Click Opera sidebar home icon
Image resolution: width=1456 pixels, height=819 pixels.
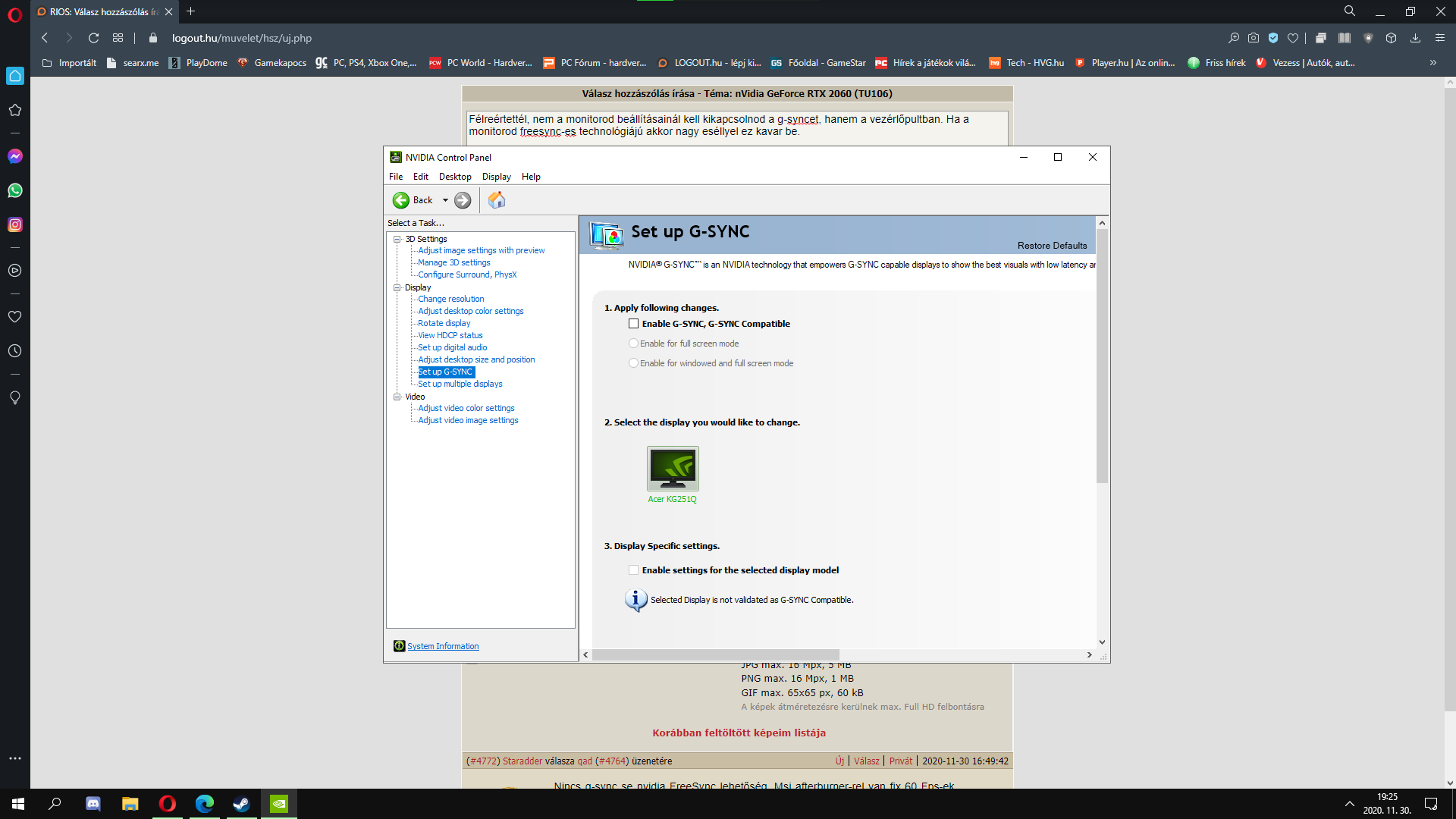tap(15, 76)
